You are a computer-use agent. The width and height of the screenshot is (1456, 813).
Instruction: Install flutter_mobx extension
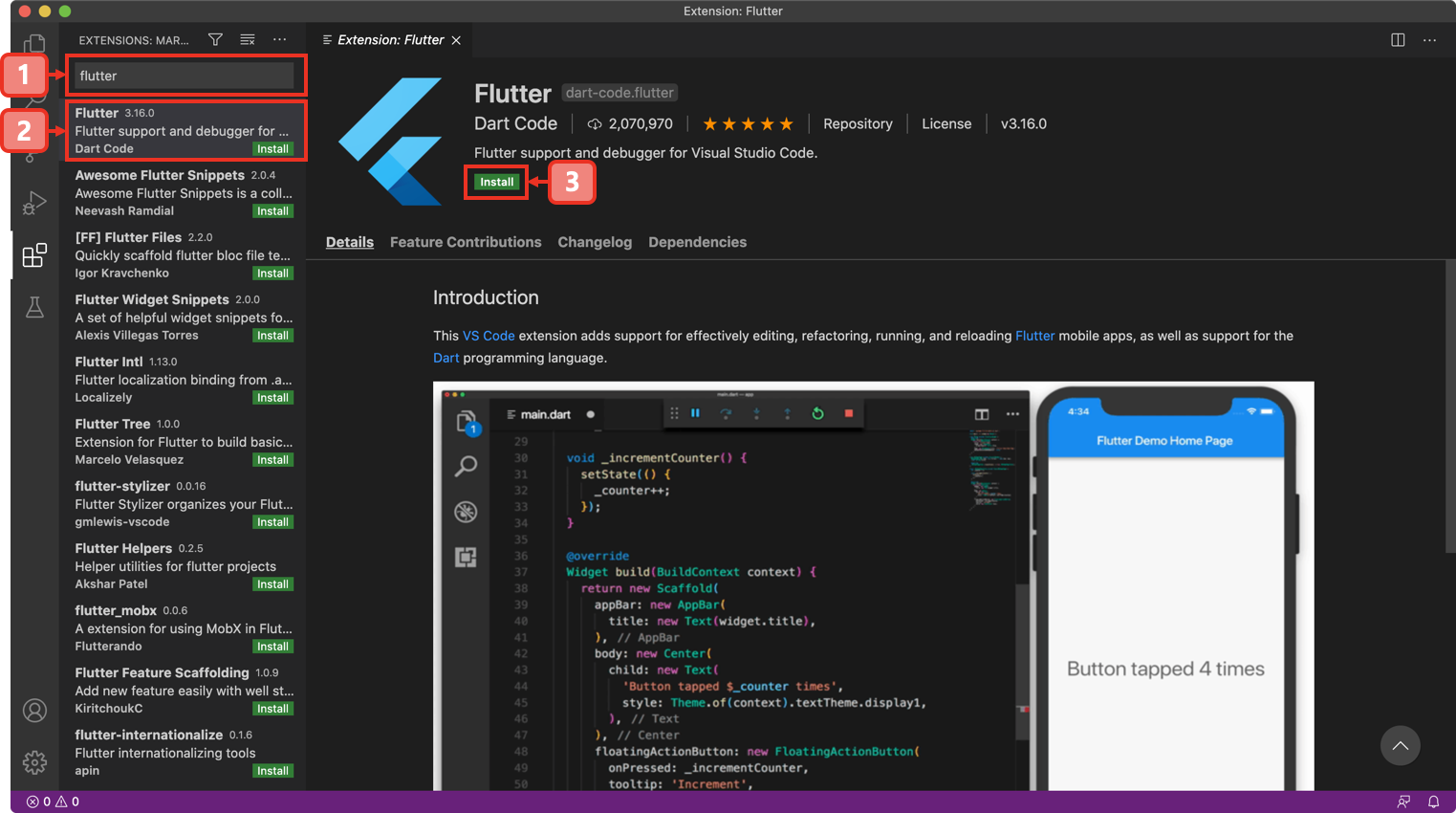(272, 646)
